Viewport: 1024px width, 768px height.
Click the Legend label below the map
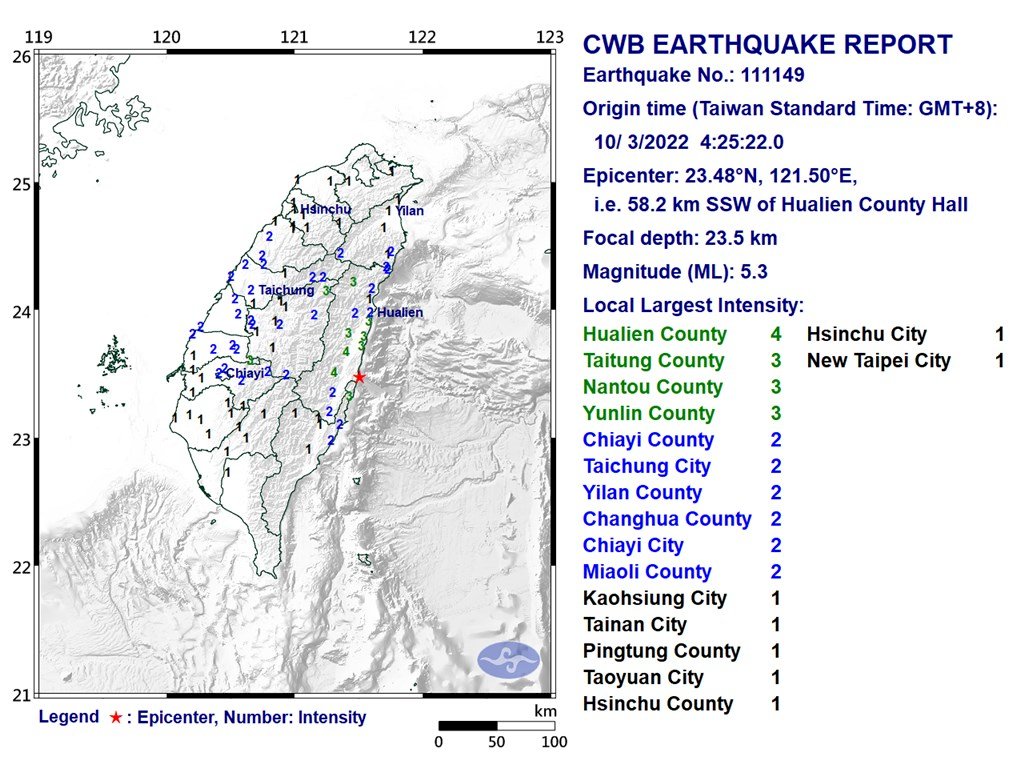[69, 717]
